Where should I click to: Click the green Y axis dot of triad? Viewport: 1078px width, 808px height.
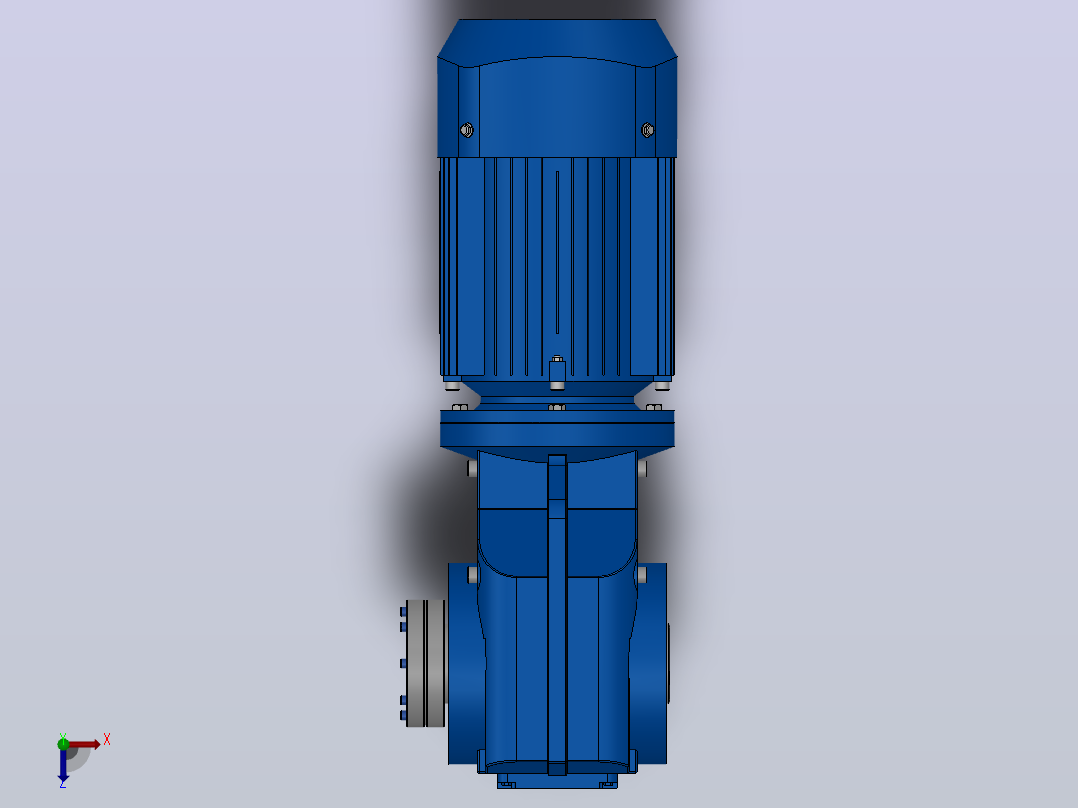(x=63, y=743)
